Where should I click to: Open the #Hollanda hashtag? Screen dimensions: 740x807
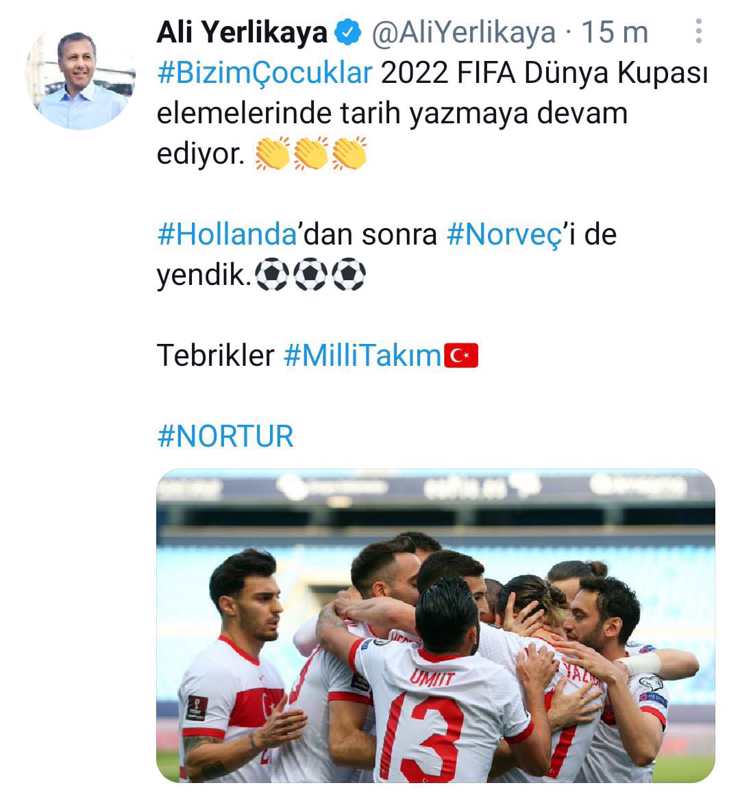click(x=227, y=235)
